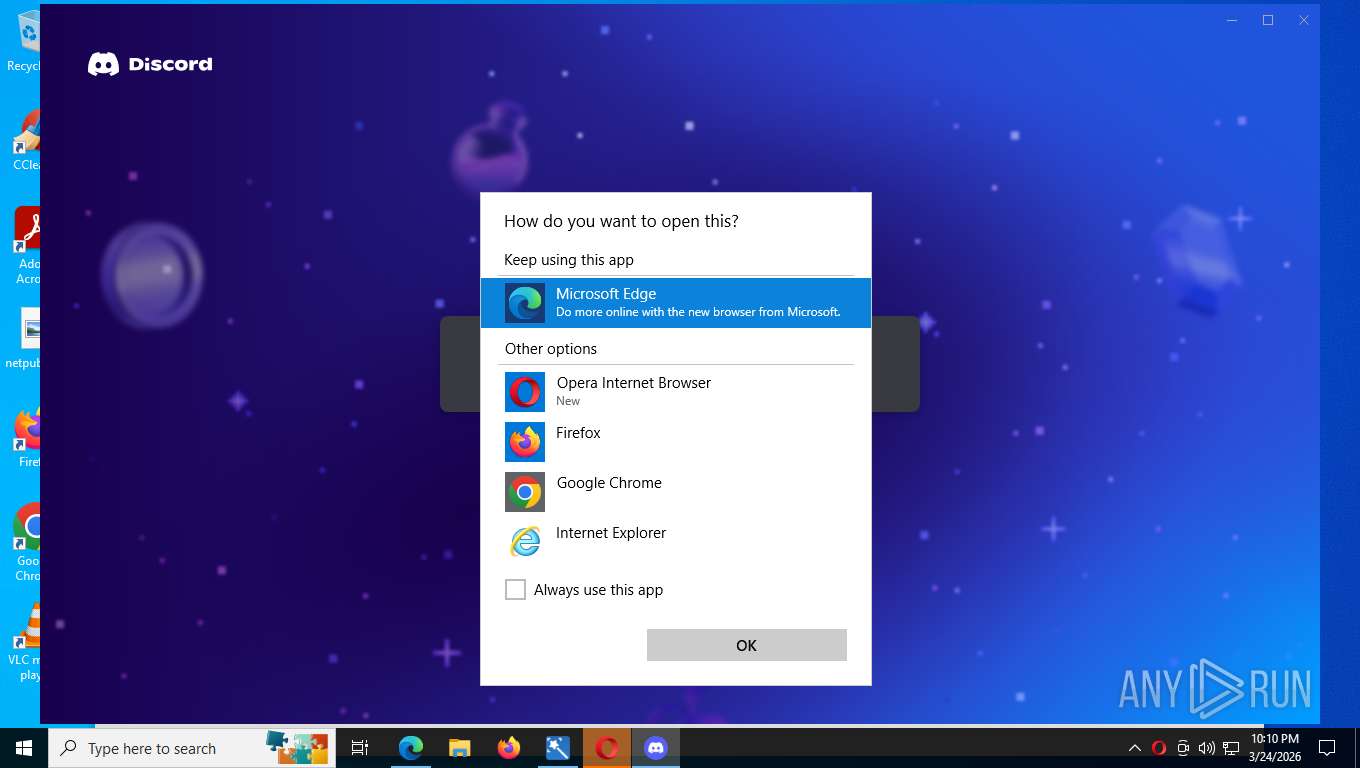Click Opera icon in system tray
Image resolution: width=1360 pixels, height=768 pixels.
[x=1159, y=748]
